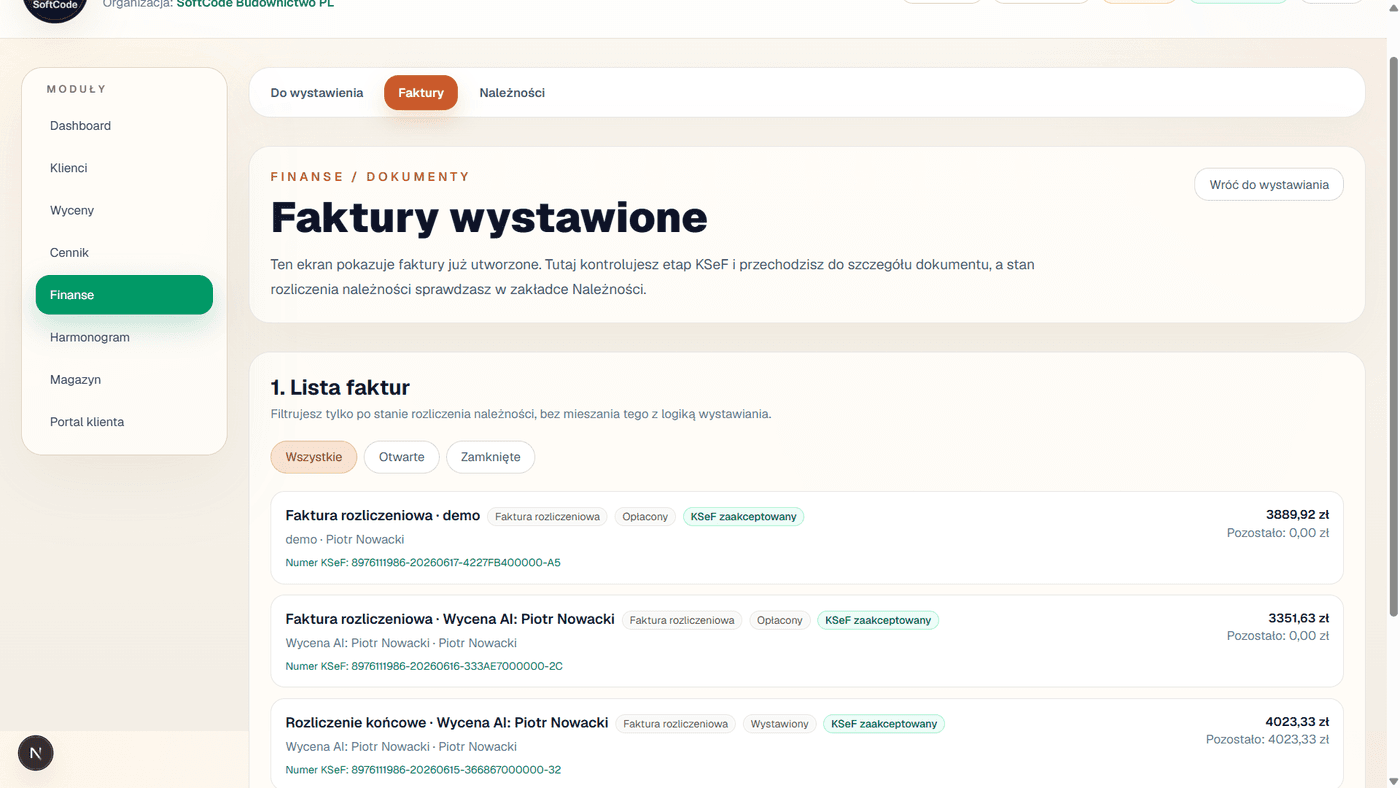Image resolution: width=1400 pixels, height=788 pixels.
Task: Open Portal klienta module
Action: [x=124, y=422]
